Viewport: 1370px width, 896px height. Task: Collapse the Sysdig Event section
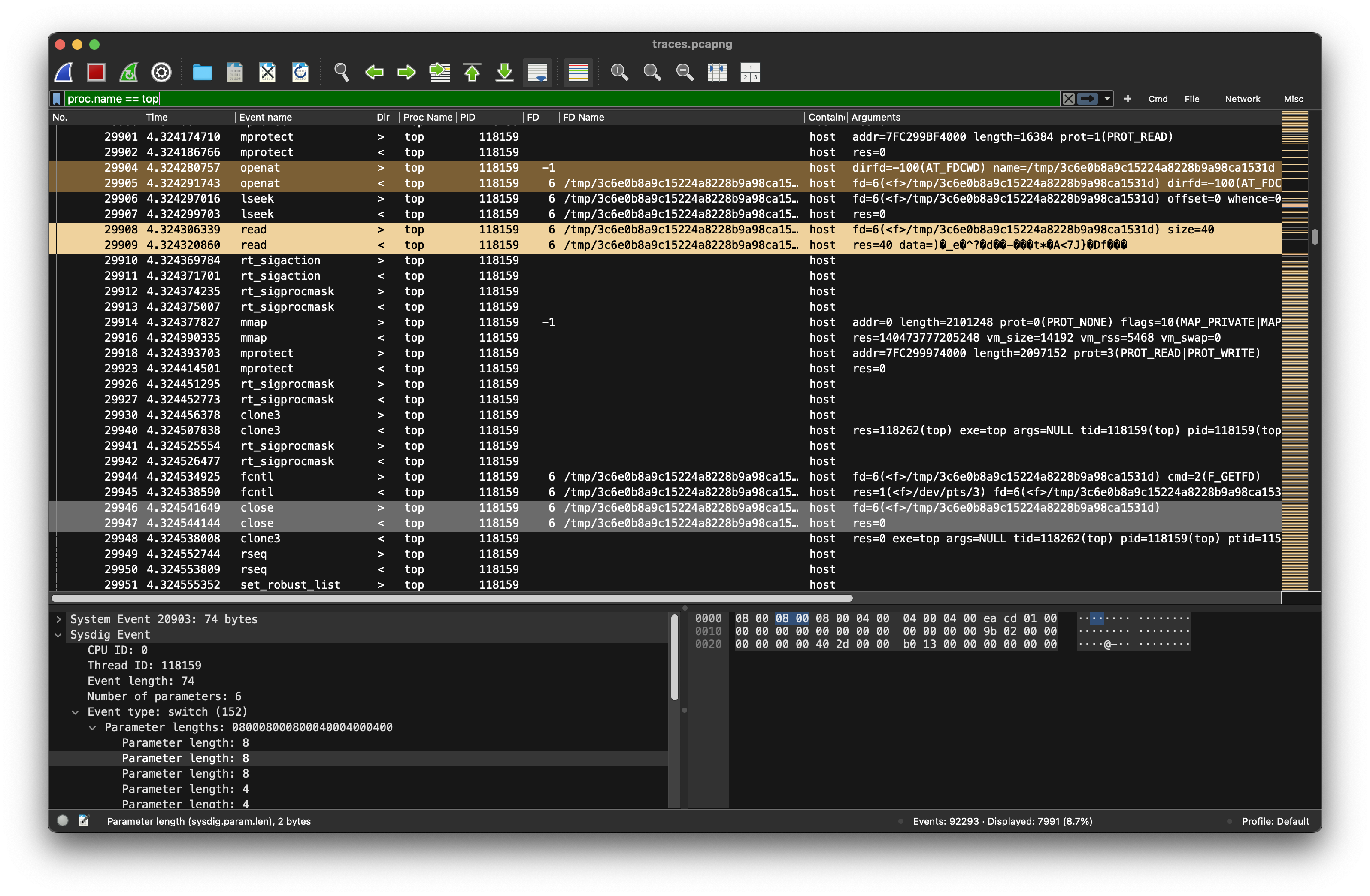click(59, 635)
